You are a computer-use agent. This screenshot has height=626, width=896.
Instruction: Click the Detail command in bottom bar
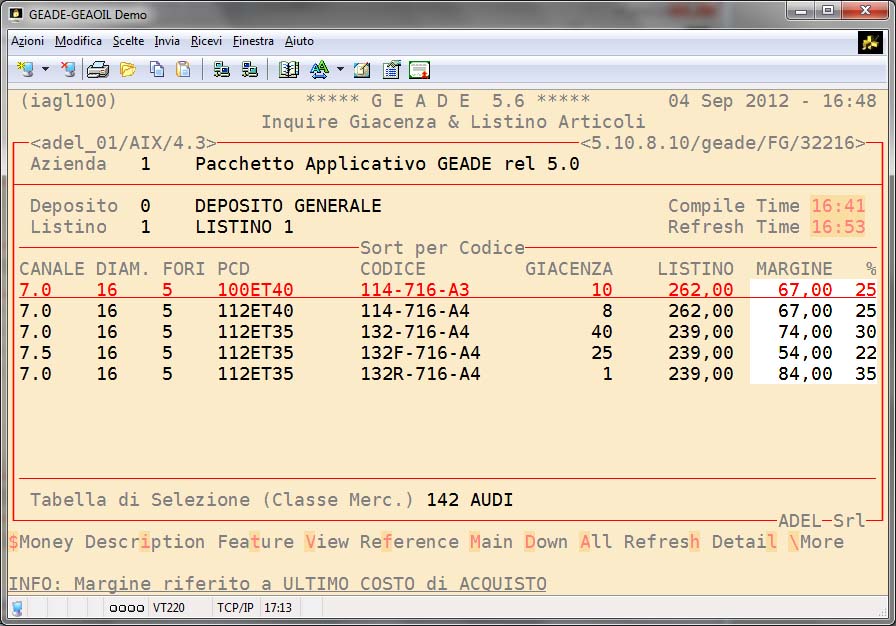[x=744, y=542]
